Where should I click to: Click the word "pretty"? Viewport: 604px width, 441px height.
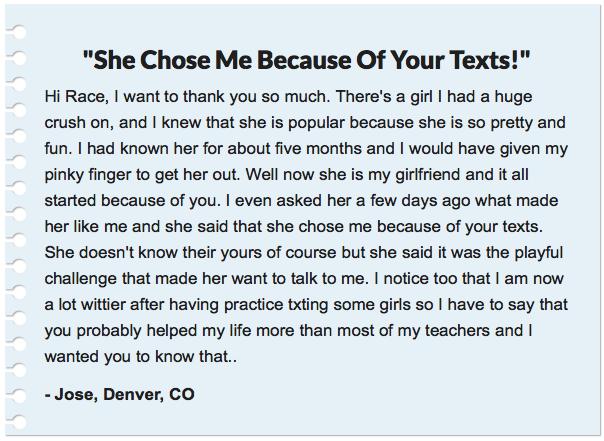[516, 124]
